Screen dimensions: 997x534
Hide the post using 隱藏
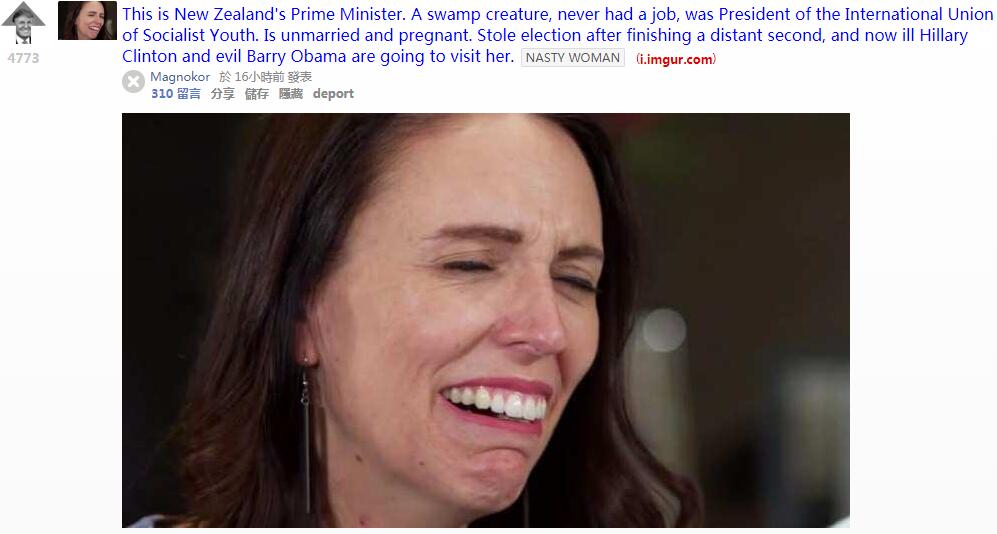click(291, 93)
